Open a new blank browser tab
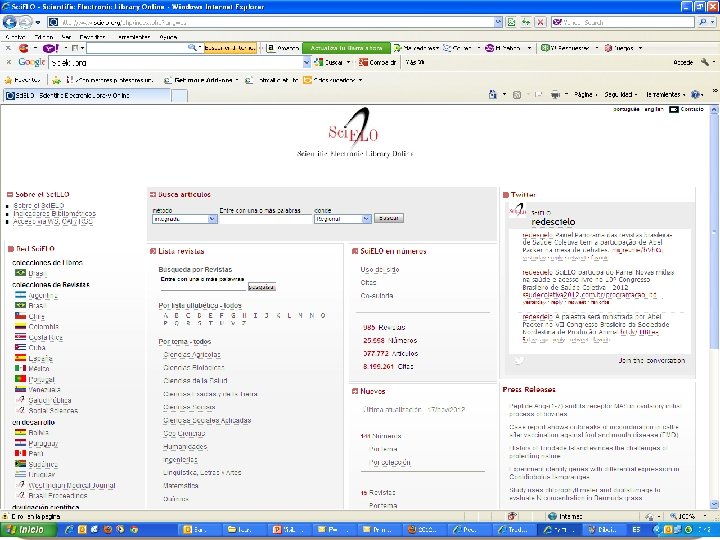 click(x=180, y=96)
